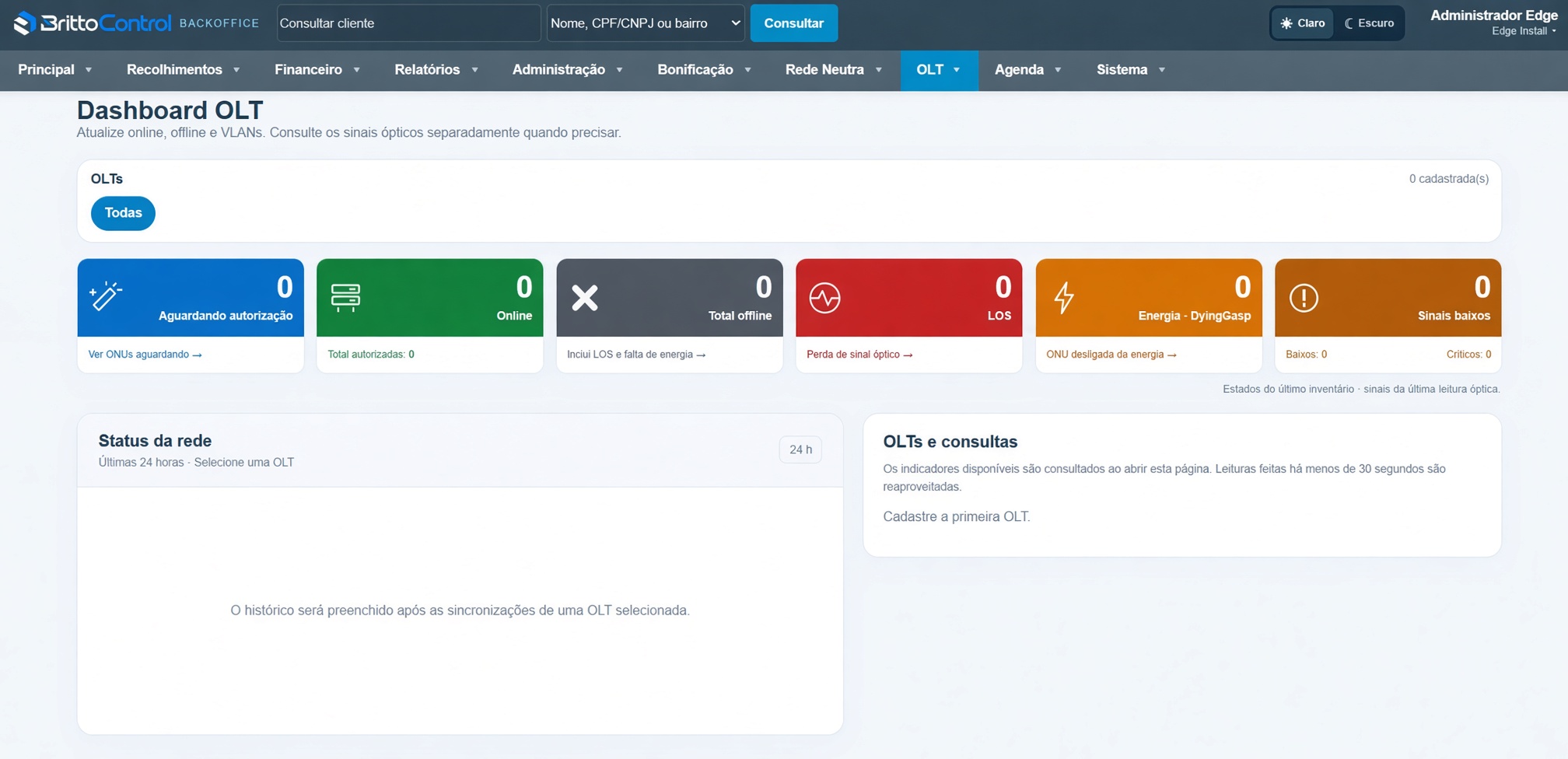Click the Consultar button
The width and height of the screenshot is (1568, 759).
(793, 23)
